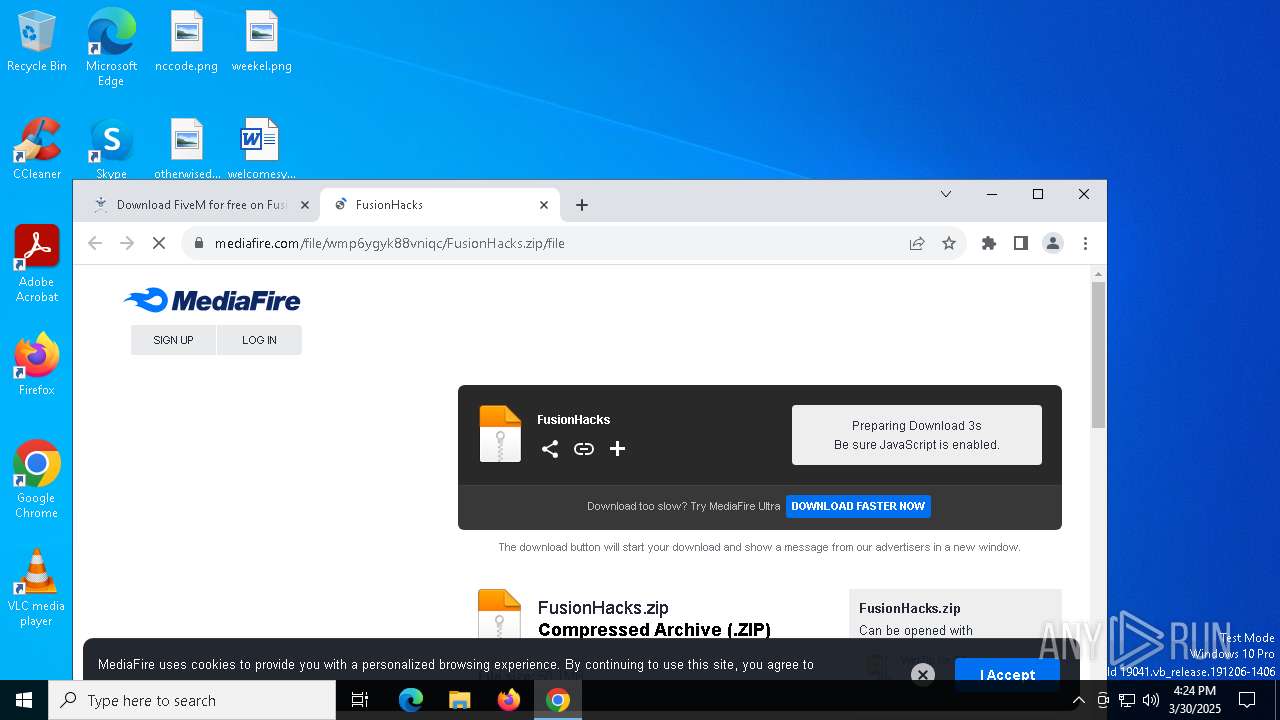
Task: Click the FusionHacks.zip file name heading
Action: click(x=603, y=608)
